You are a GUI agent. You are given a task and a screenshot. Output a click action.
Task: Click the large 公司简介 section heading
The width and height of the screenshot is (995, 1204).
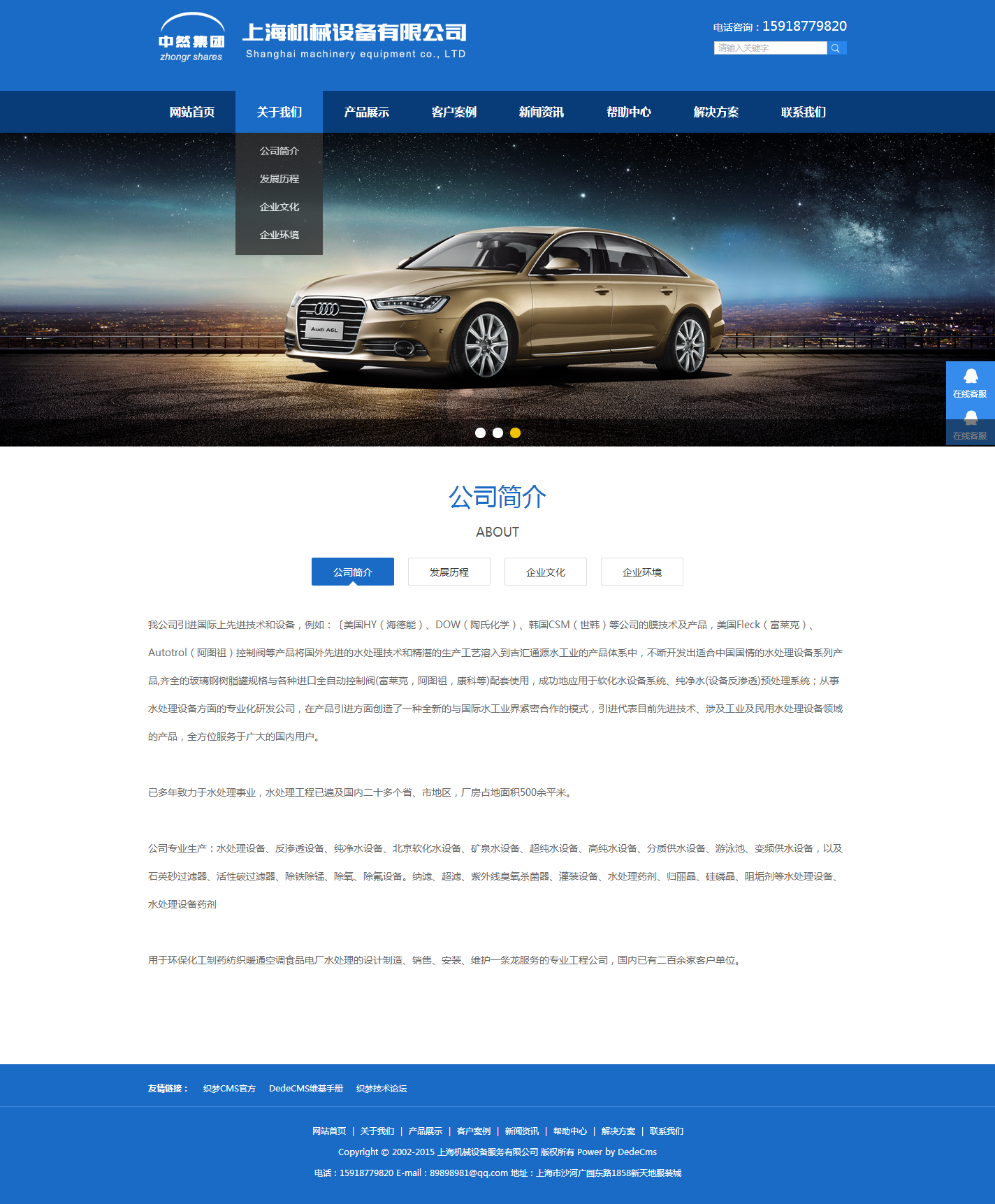pyautogui.click(x=497, y=497)
